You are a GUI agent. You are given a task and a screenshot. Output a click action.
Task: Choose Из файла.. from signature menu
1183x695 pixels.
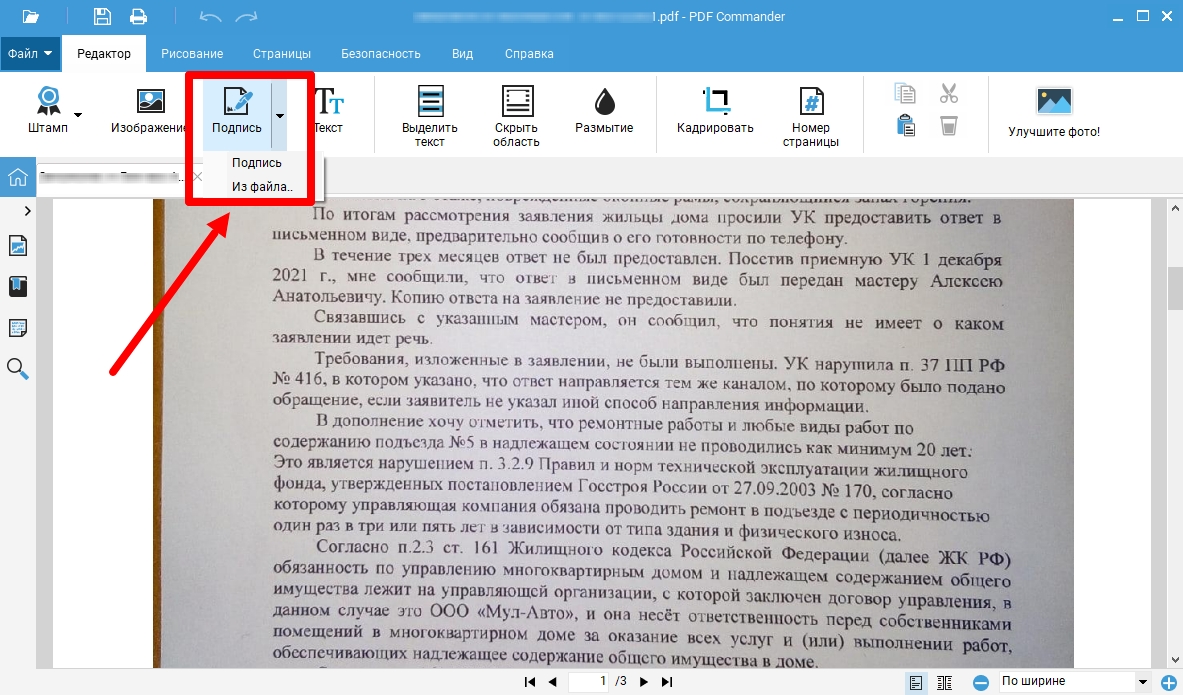[x=262, y=186]
